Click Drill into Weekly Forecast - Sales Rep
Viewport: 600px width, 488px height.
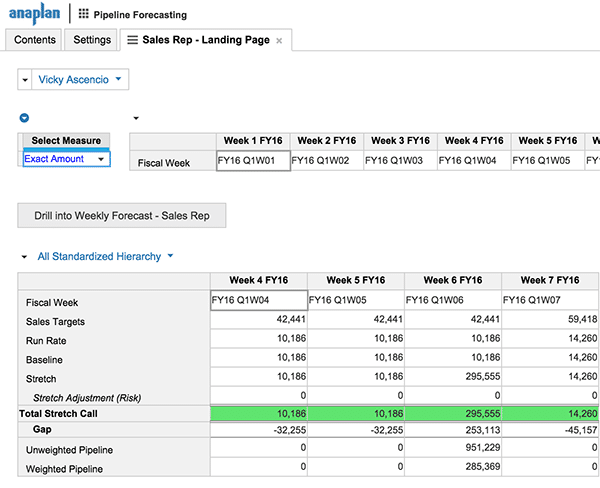(122, 215)
